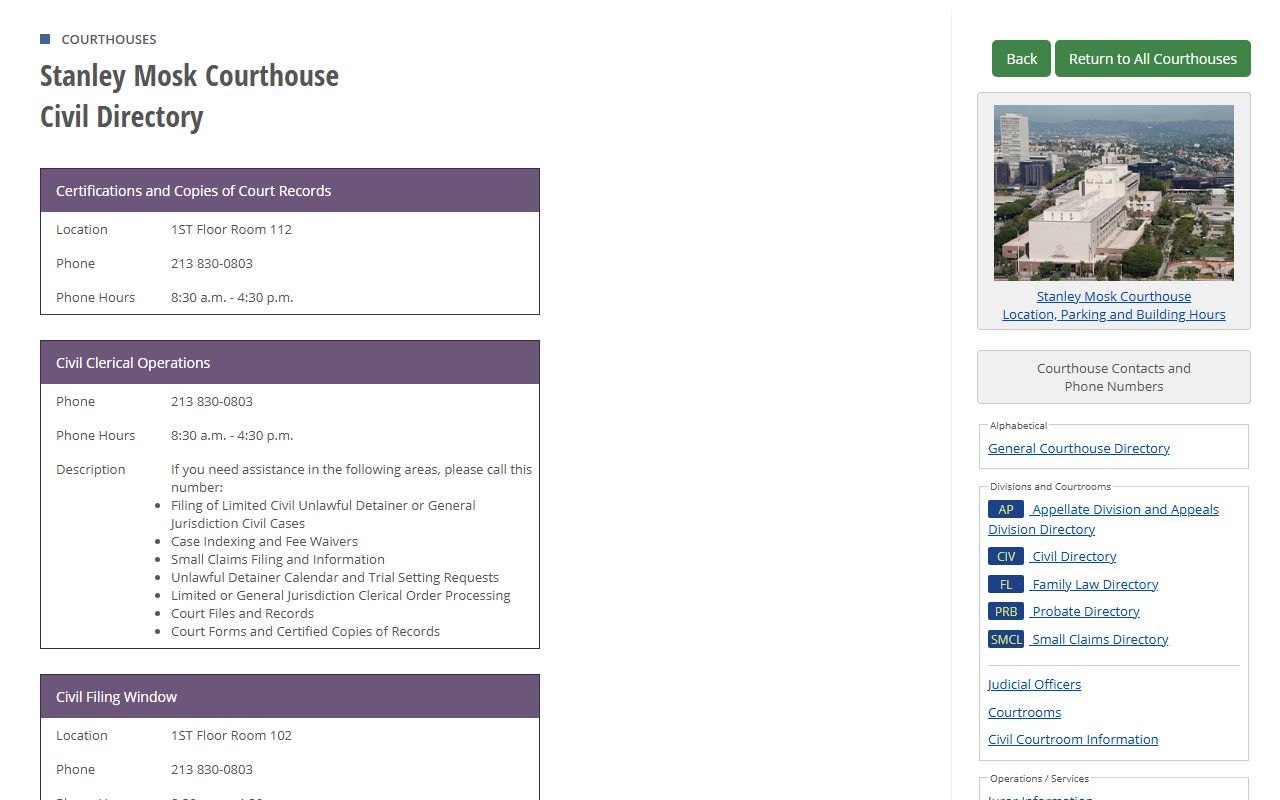
Task: Click Phone Hours value in Certifications section
Action: point(232,297)
